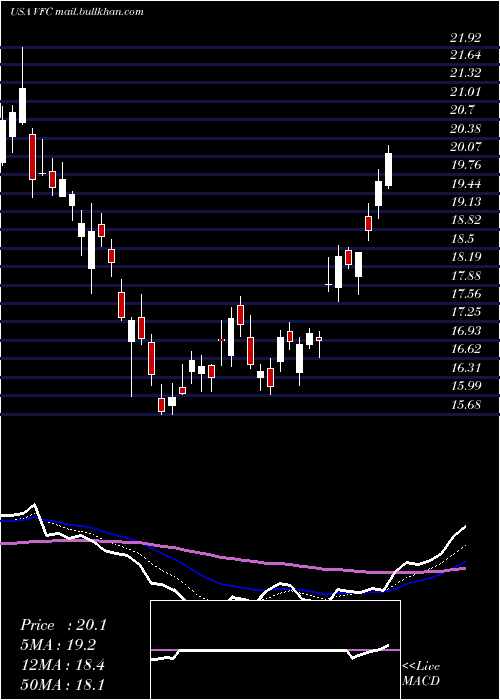Click the 15.68 price label
The image size is (500, 700).
point(465,405)
